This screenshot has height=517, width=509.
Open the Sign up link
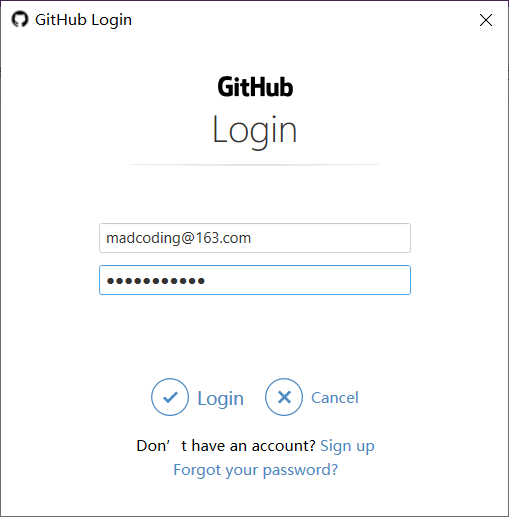(347, 446)
